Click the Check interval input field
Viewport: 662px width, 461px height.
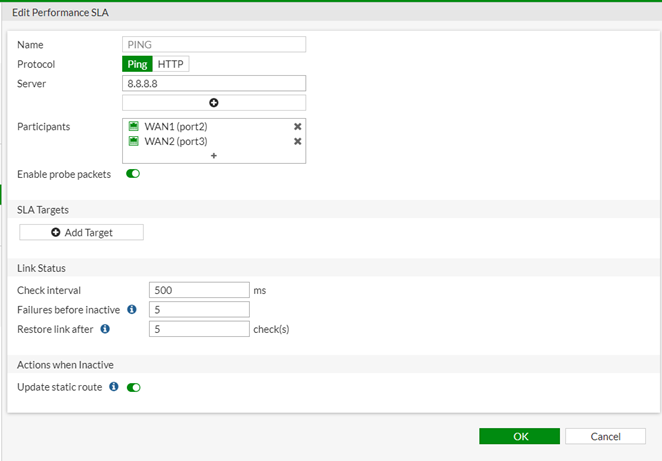pos(198,290)
